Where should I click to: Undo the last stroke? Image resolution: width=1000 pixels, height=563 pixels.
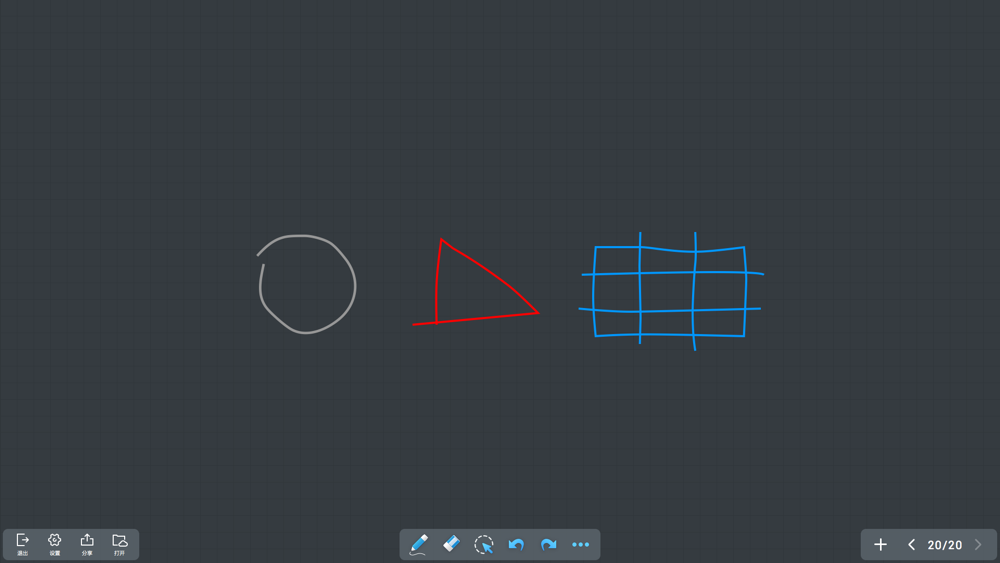click(516, 545)
